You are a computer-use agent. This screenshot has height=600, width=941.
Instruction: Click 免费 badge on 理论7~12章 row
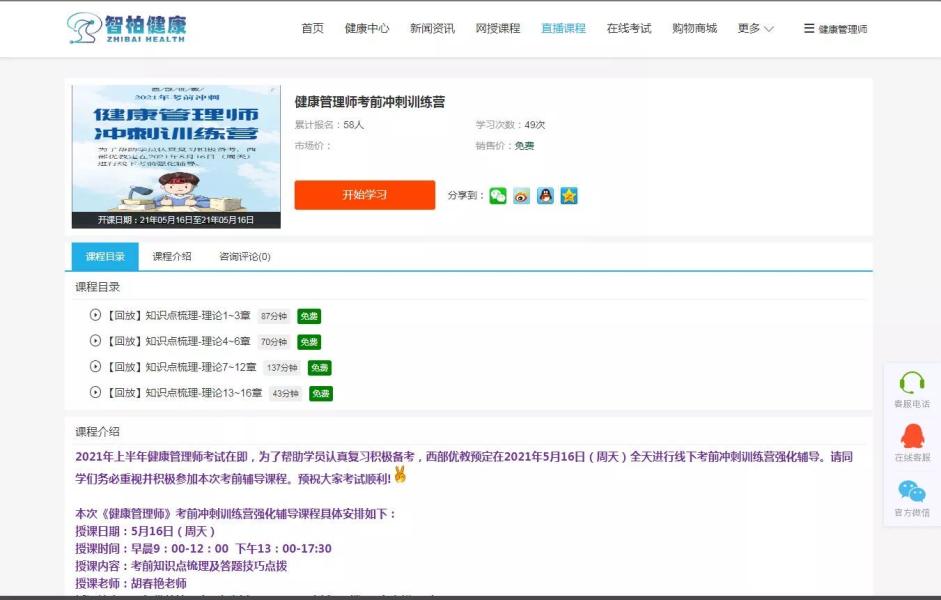[320, 368]
